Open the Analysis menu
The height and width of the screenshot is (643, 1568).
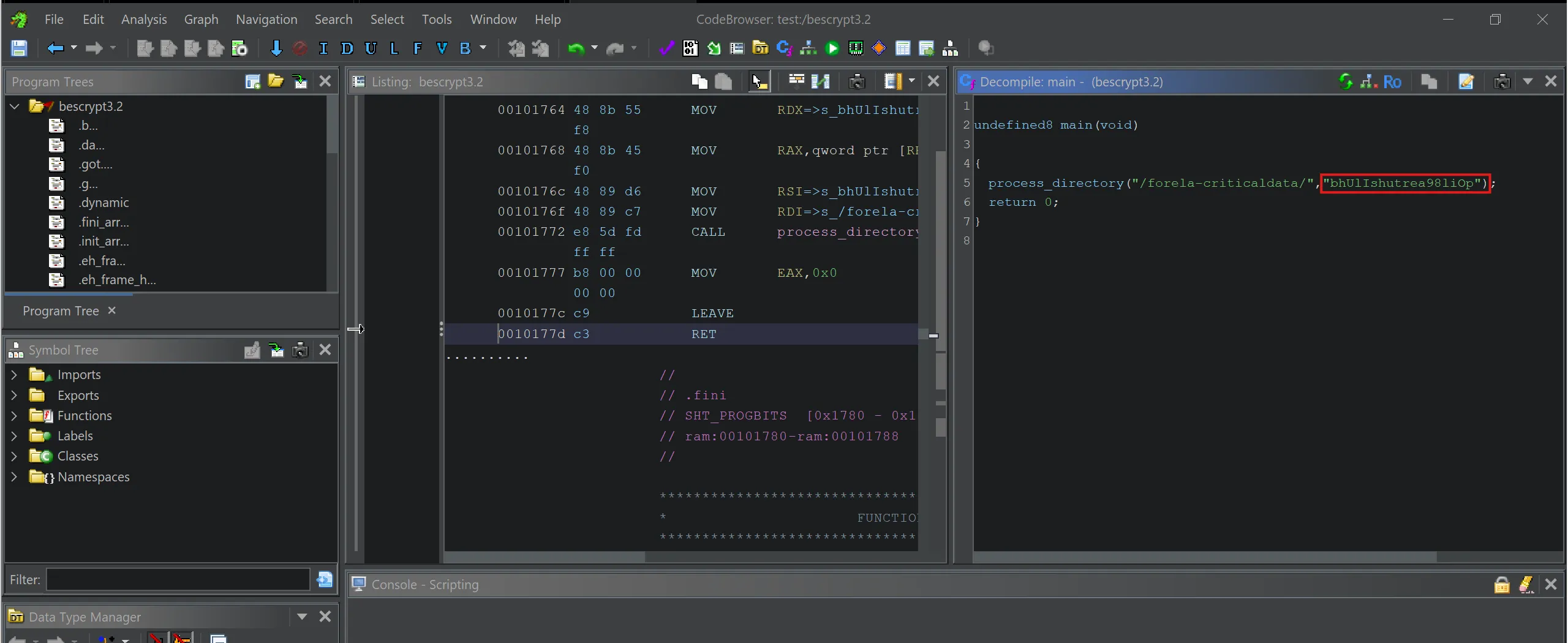tap(143, 20)
